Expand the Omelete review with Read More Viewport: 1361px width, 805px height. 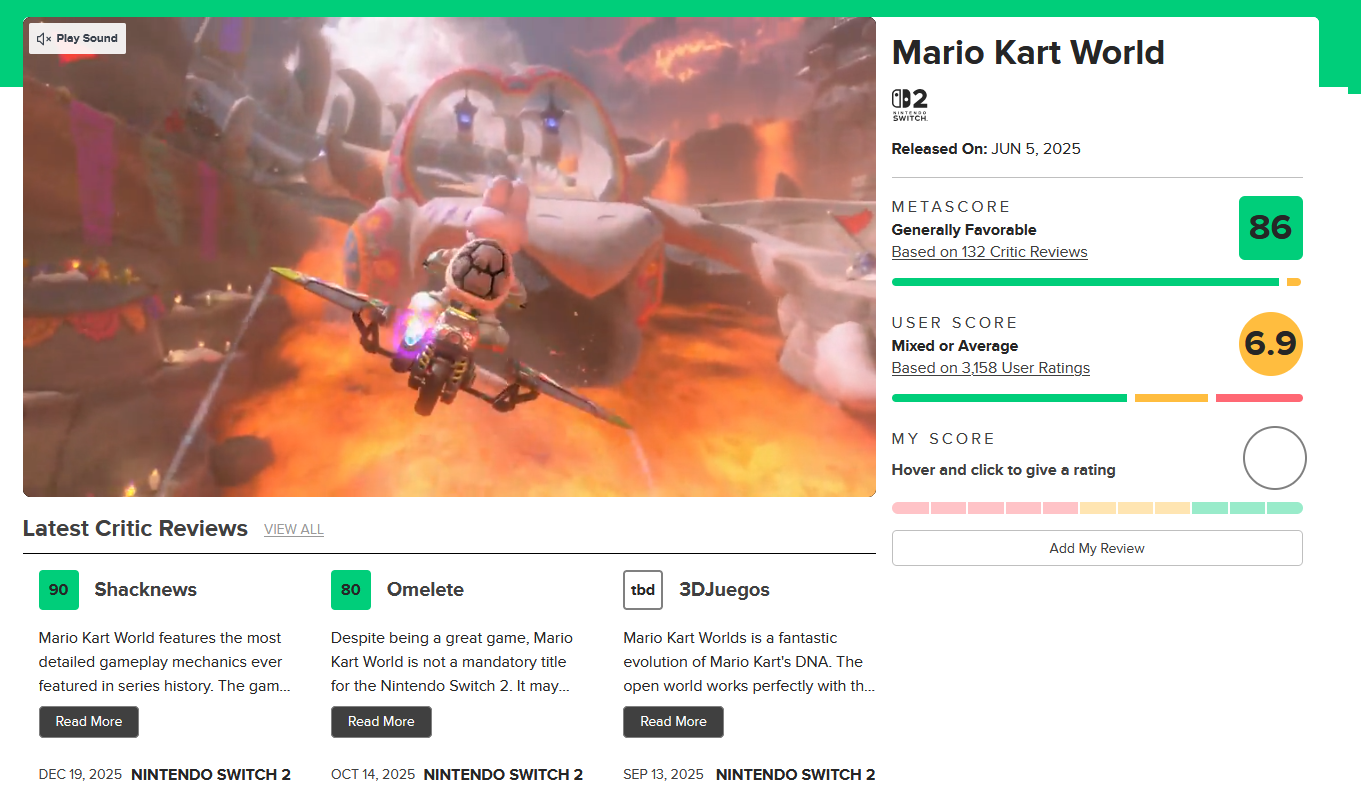(381, 722)
